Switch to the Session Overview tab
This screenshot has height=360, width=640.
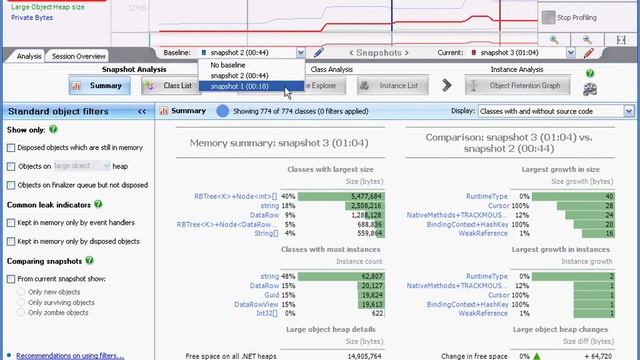(x=78, y=56)
